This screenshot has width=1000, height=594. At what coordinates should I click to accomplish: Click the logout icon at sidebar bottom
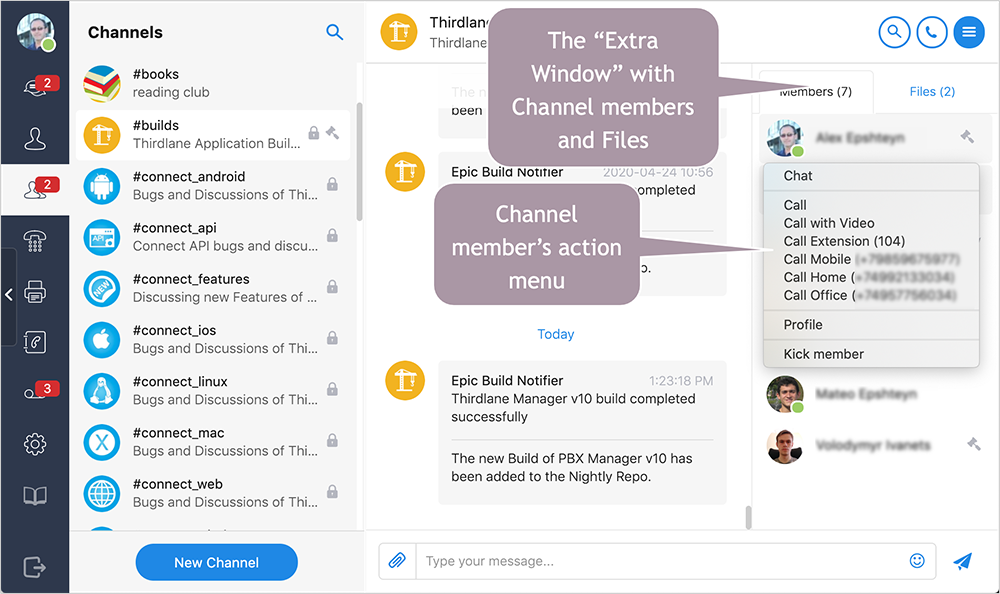[x=35, y=567]
